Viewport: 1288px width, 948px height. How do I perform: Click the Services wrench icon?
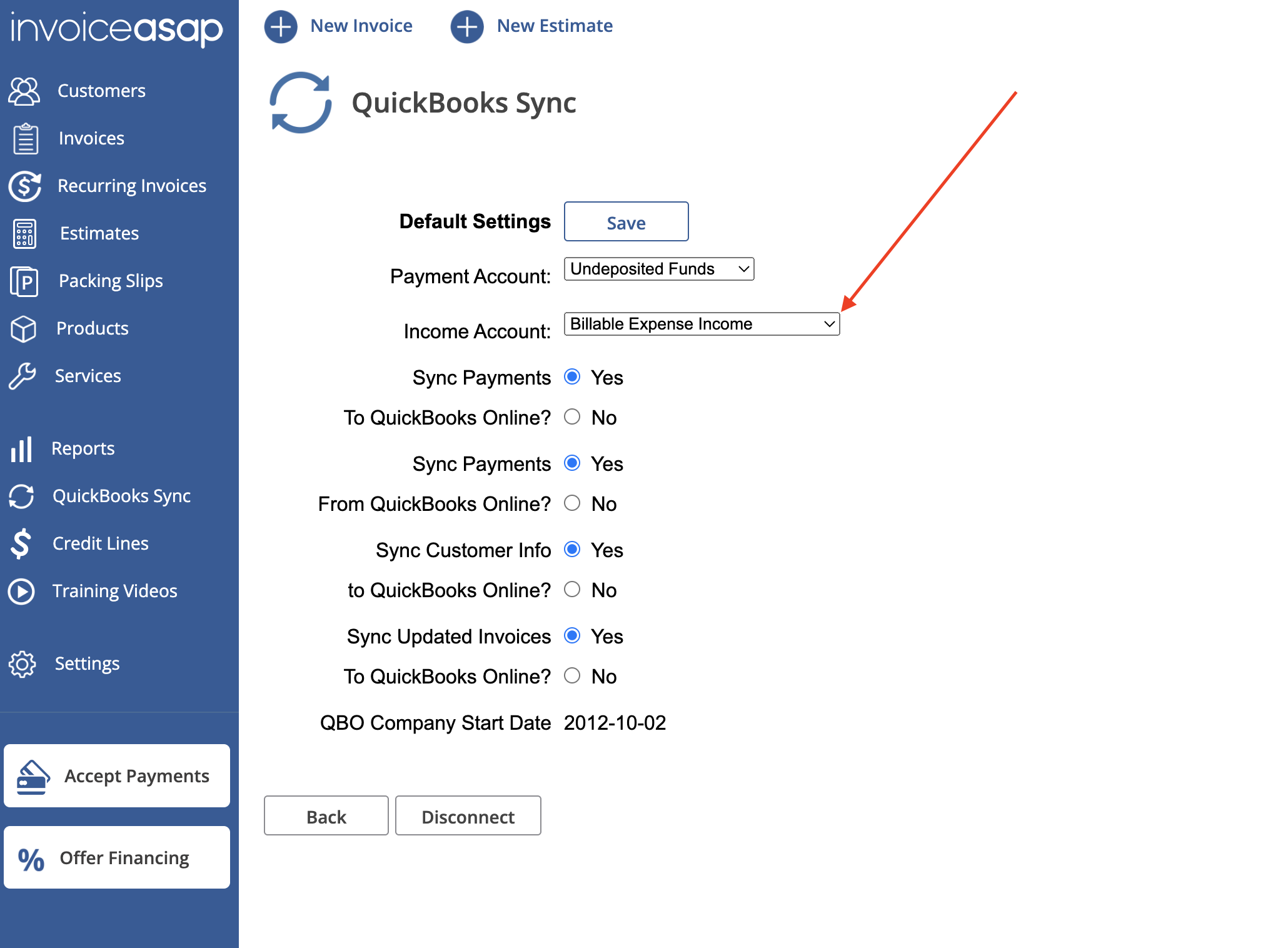click(23, 376)
